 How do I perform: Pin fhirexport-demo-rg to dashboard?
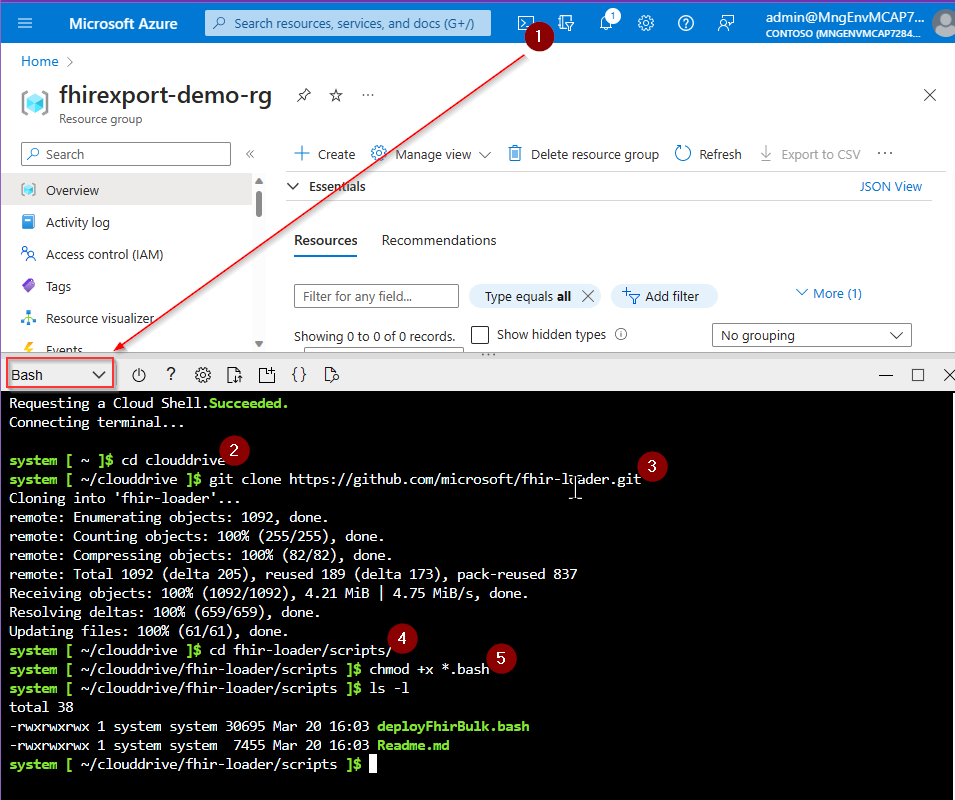(x=303, y=96)
